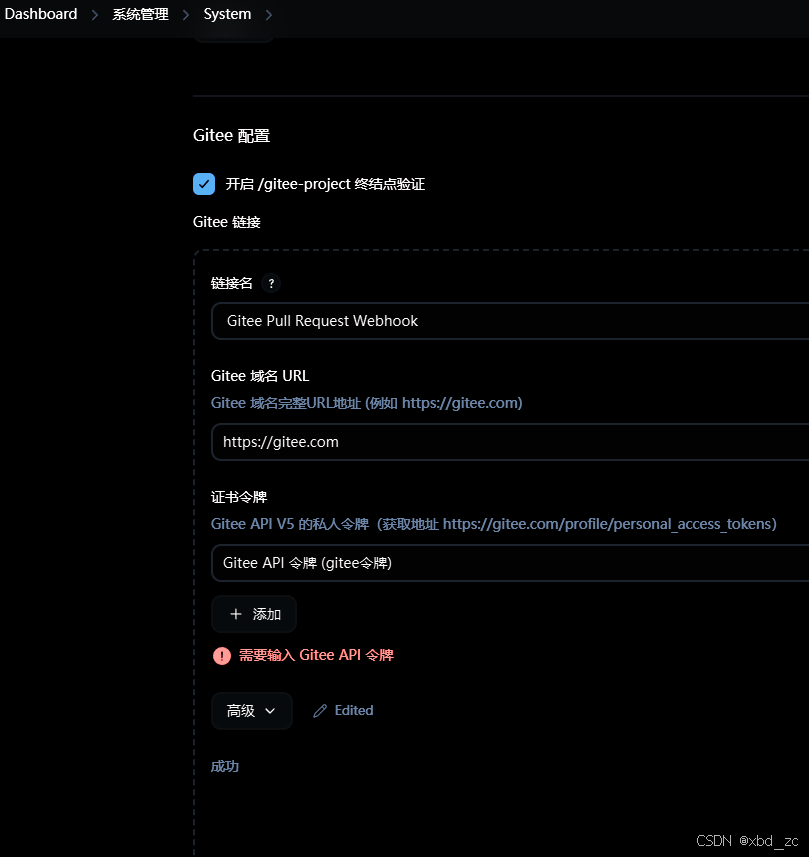Expand chevron after Dashboard breadcrumb
The image size is (809, 857).
[x=95, y=15]
